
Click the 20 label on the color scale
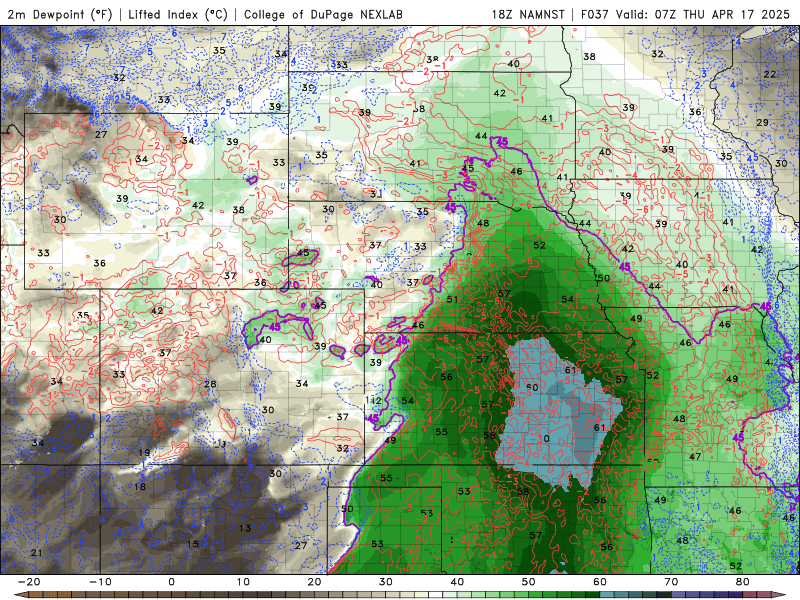pos(314,582)
